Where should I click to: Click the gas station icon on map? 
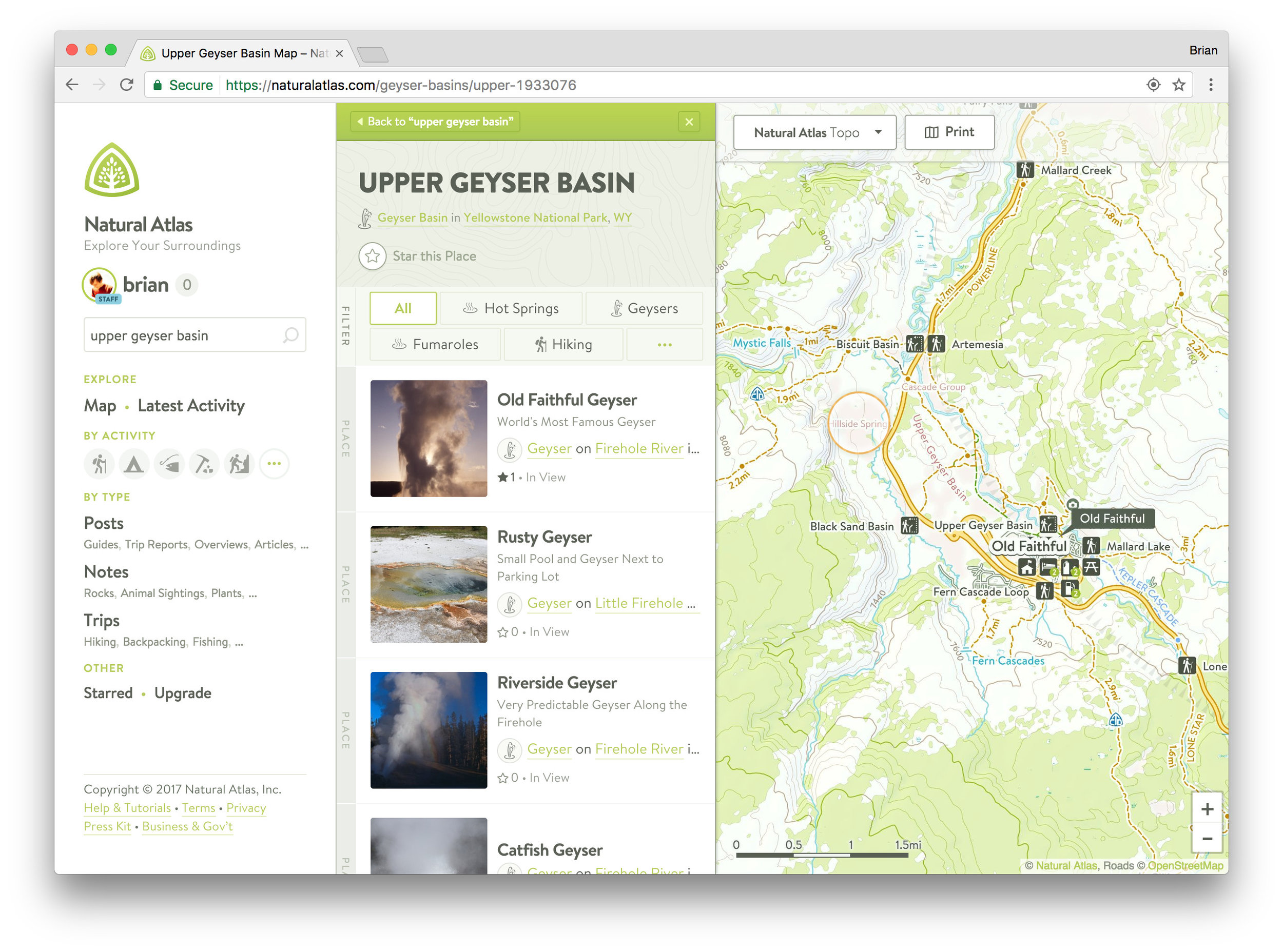pos(1070,589)
